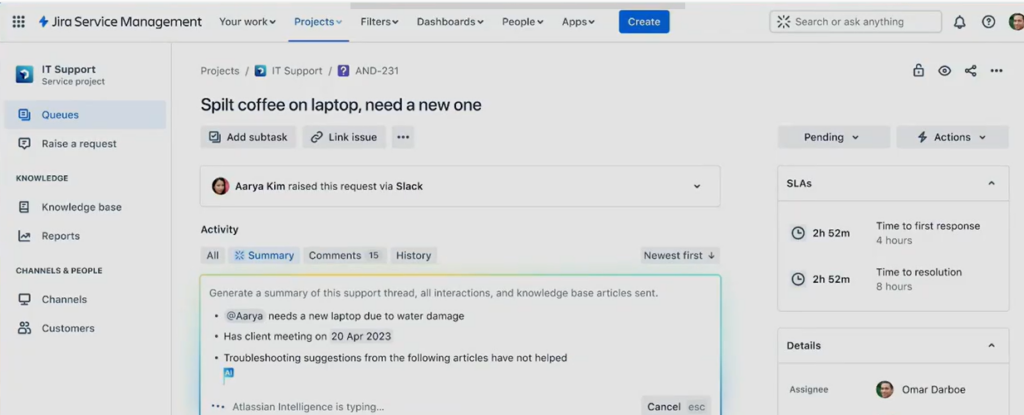The width and height of the screenshot is (1024, 415).
Task: Open the Your work menu
Action: coord(248,22)
